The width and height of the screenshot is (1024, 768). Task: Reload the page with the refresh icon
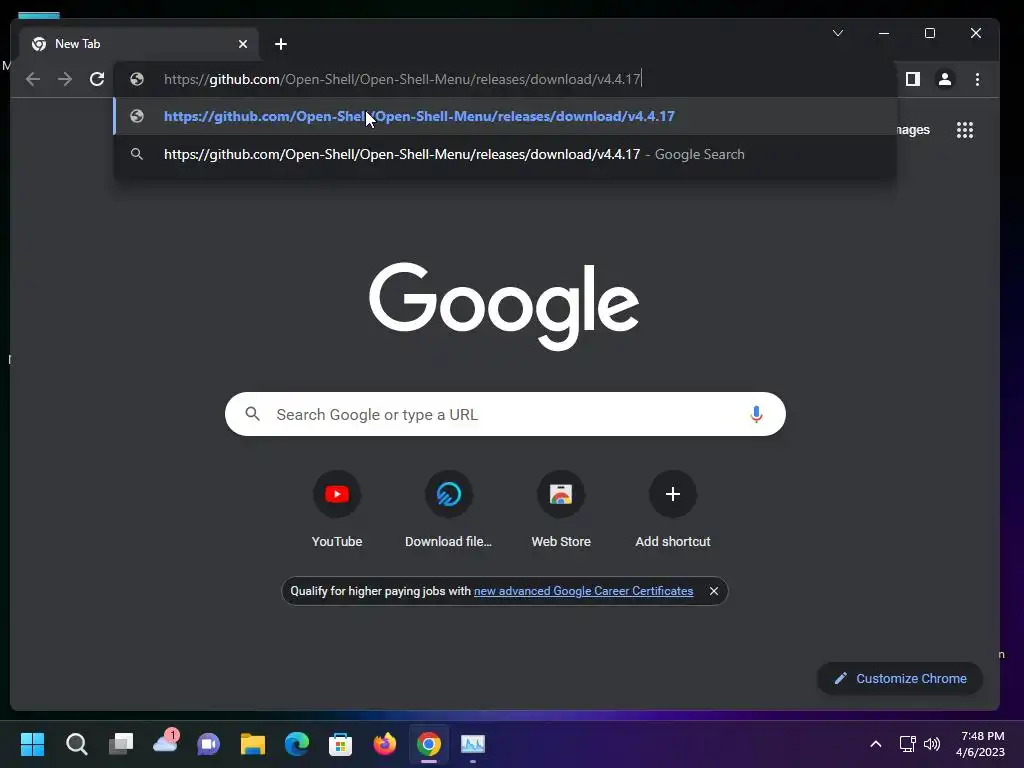tap(97, 79)
